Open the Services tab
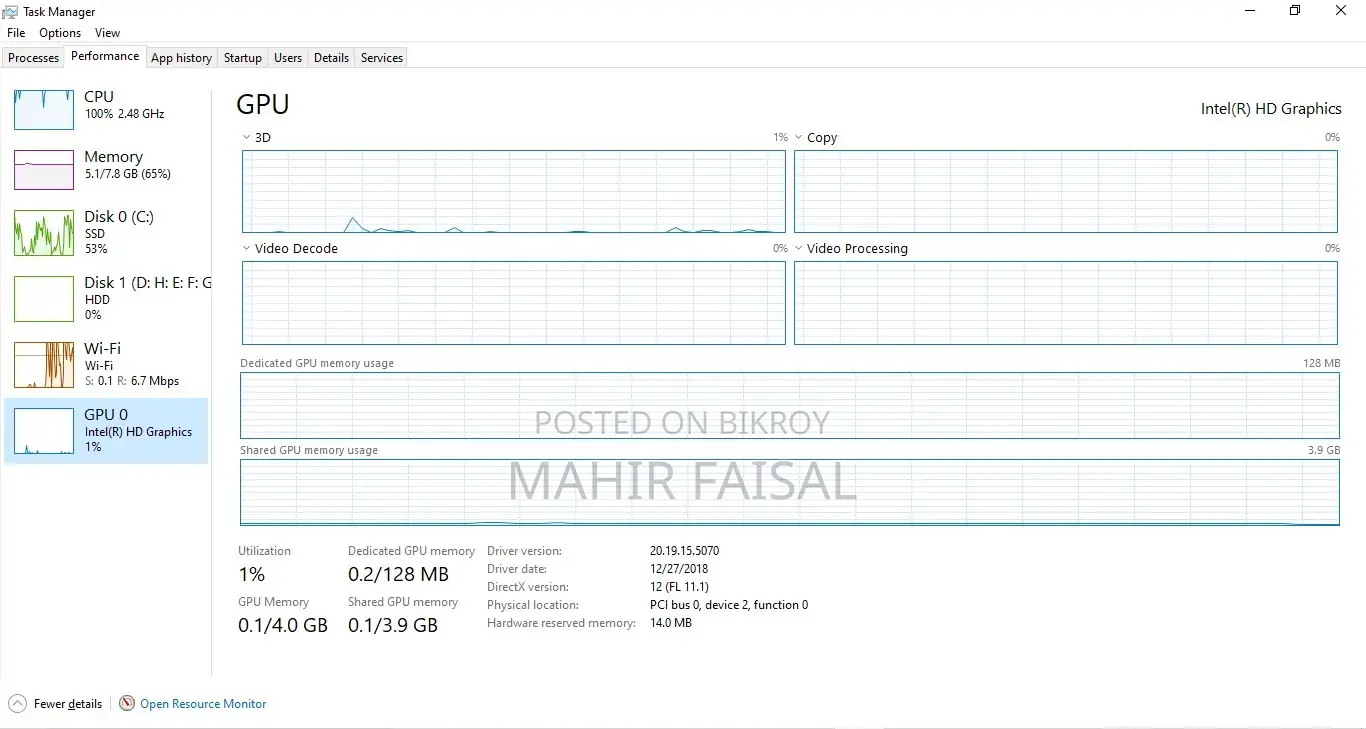Image resolution: width=1366 pixels, height=729 pixels. (382, 58)
